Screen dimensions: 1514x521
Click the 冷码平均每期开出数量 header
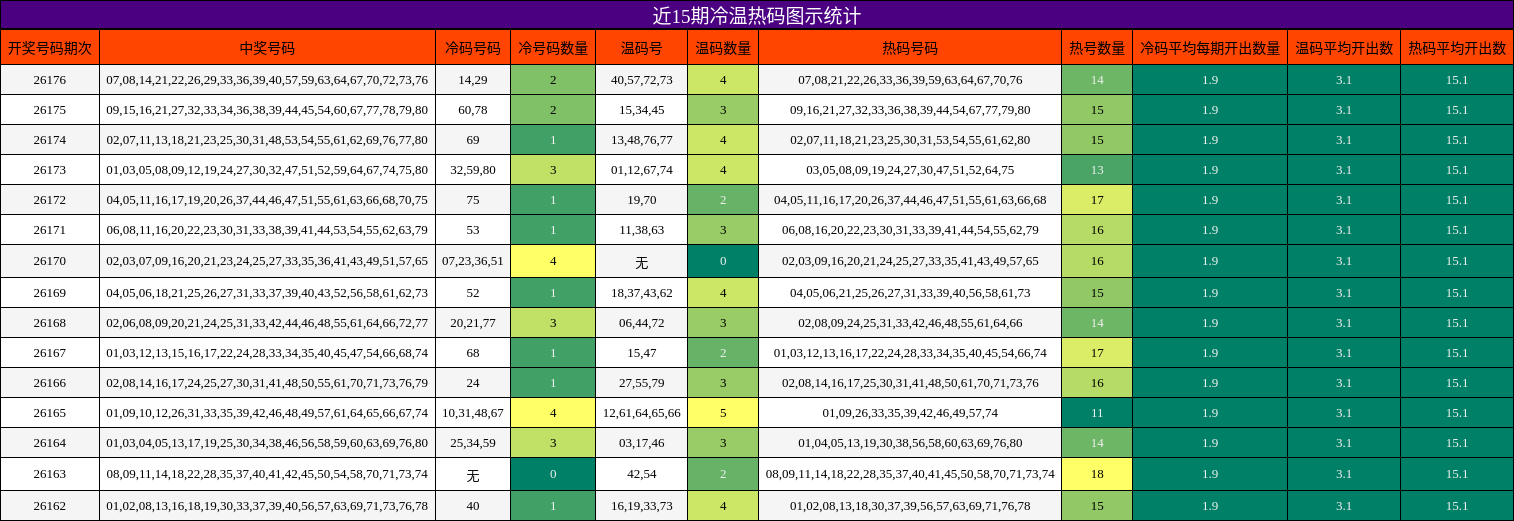pyautogui.click(x=1210, y=47)
